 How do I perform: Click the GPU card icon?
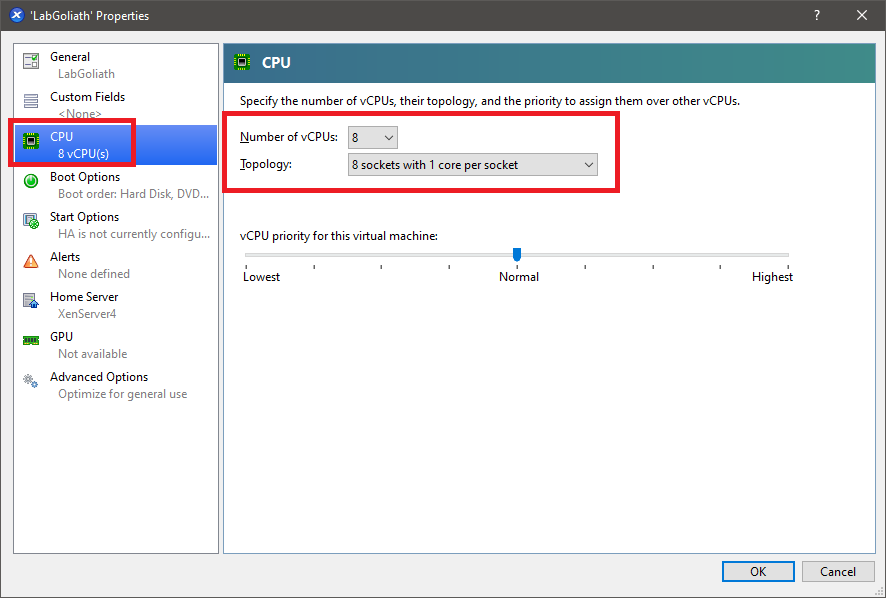[31, 341]
